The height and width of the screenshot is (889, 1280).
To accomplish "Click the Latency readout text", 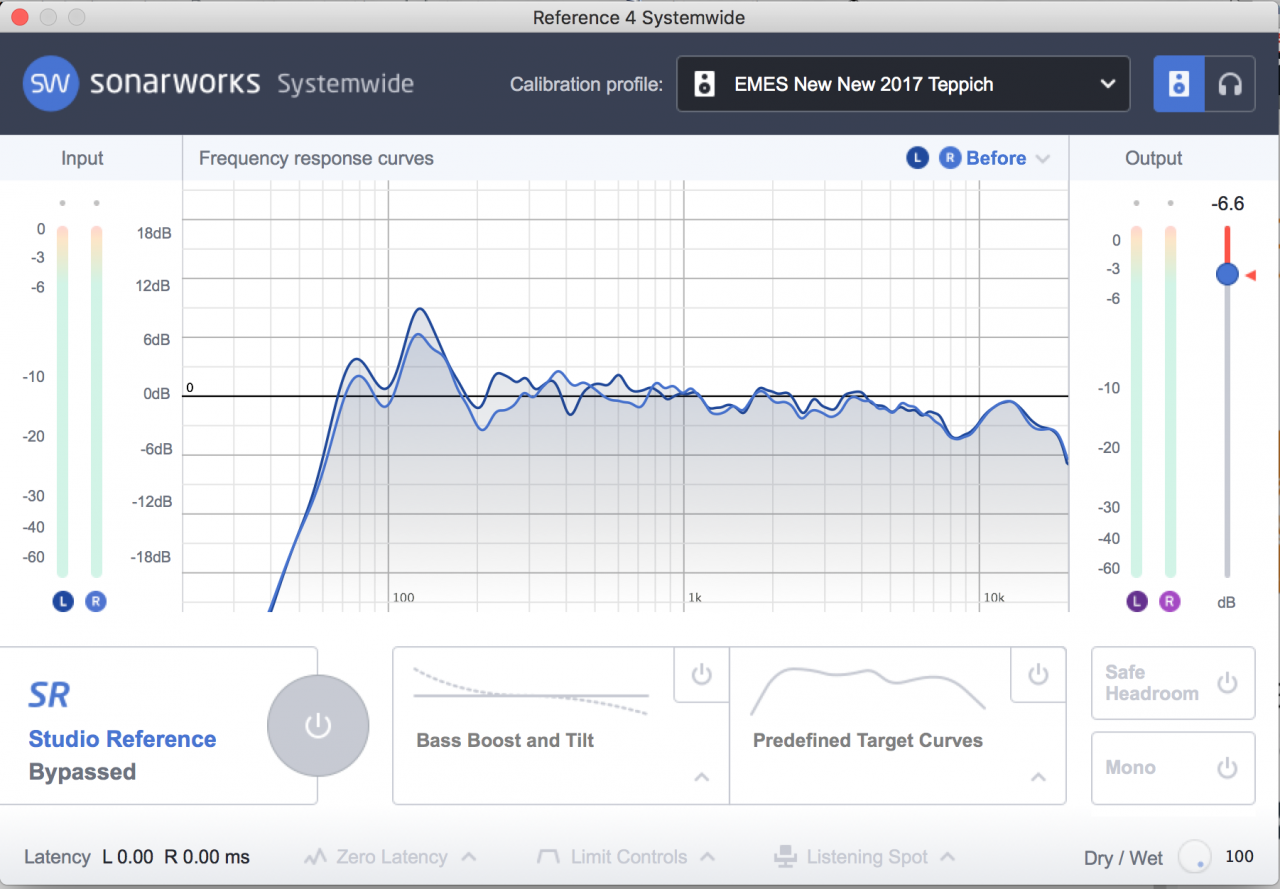I will (x=137, y=857).
